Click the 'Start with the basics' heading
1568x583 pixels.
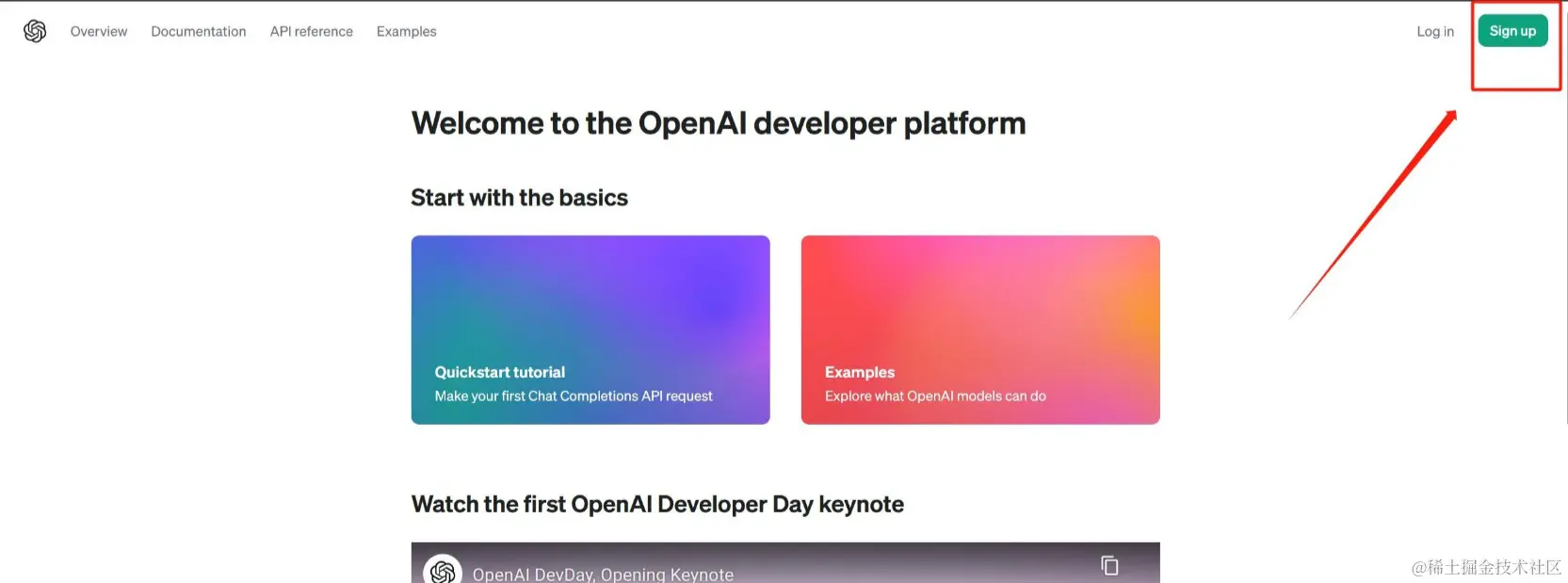pyautogui.click(x=519, y=198)
